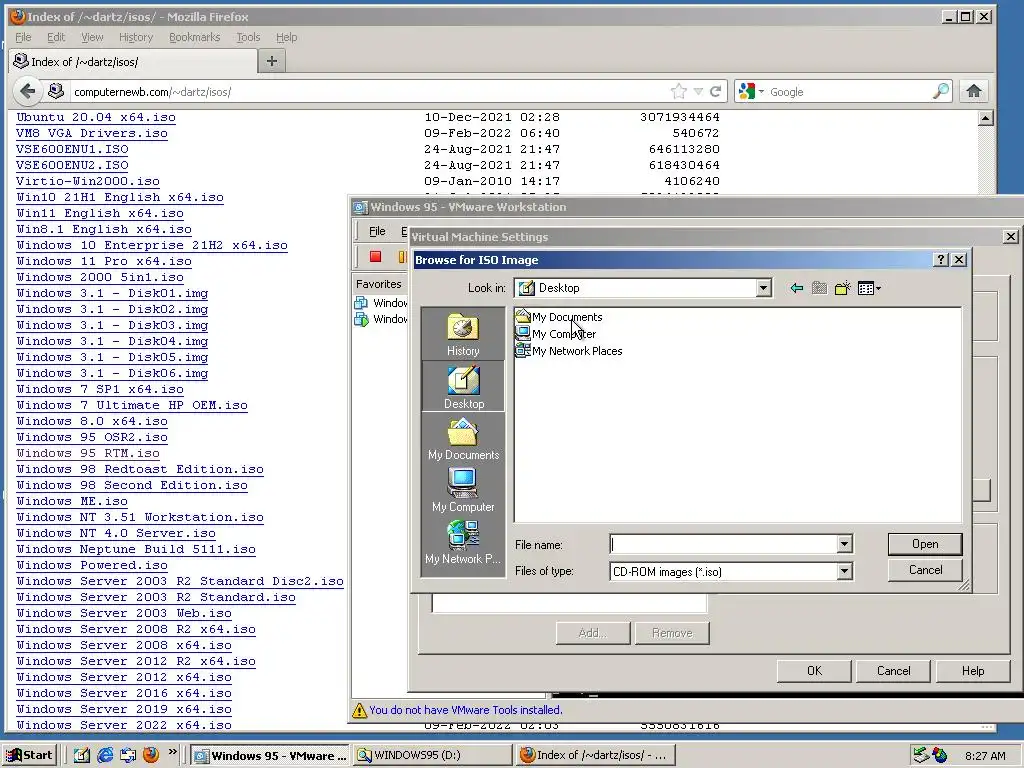
Task: Open Windows 95 OSR2.iso link
Action: pos(92,438)
